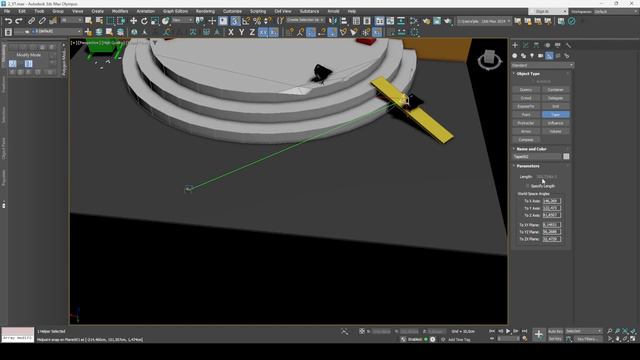
Task: Click the Protractor helper button
Action: [x=526, y=123]
